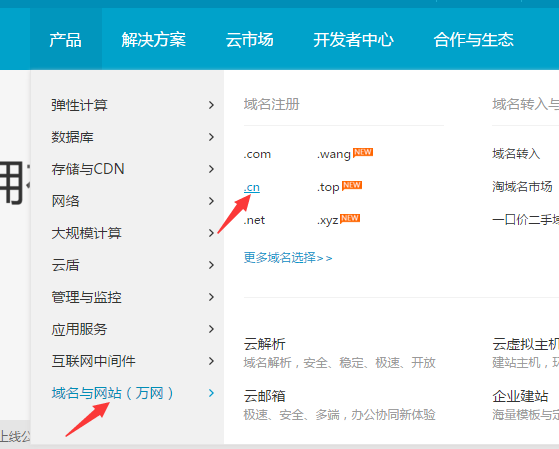The height and width of the screenshot is (449, 559).
Task: Click blue arrow beside 域名与网站（万网）
Action: pos(211,393)
